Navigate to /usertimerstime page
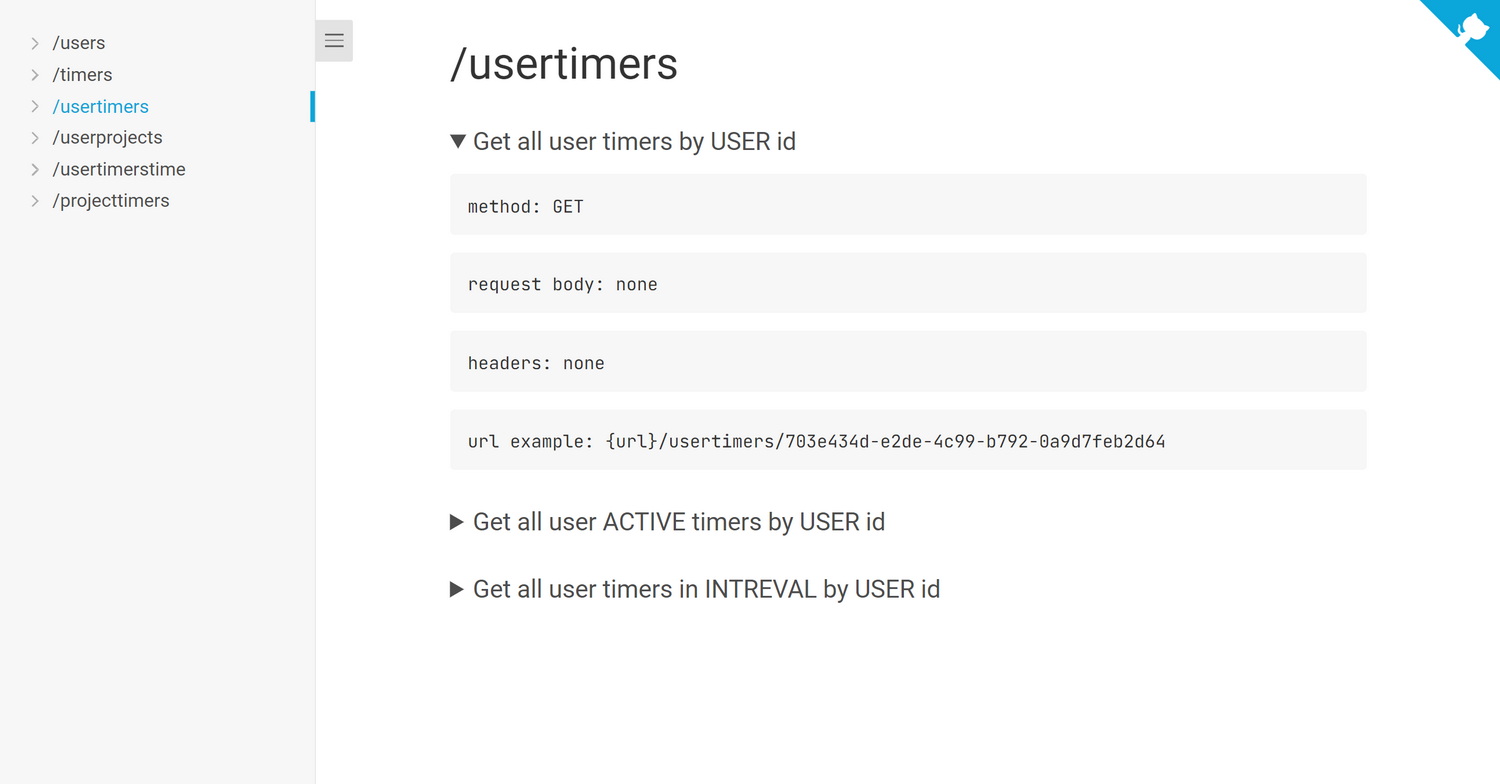The width and height of the screenshot is (1500, 784). 119,169
